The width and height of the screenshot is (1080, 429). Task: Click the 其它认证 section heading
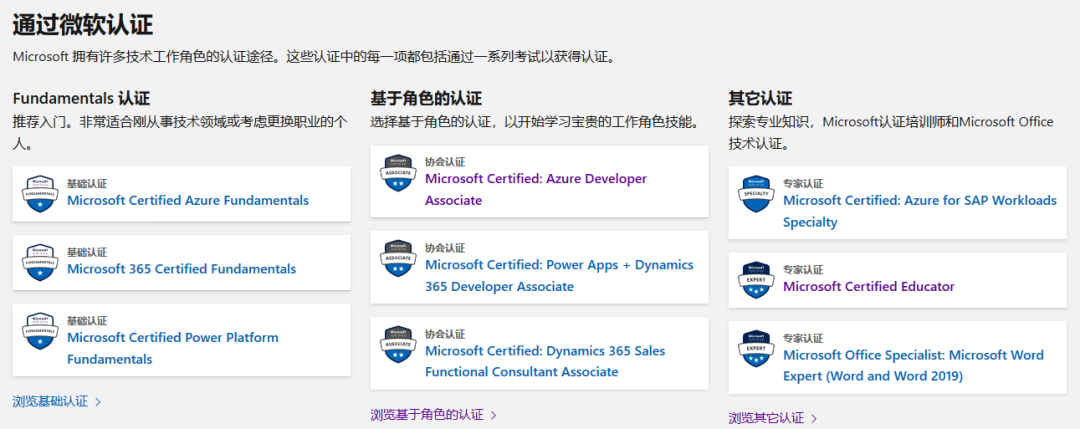[760, 98]
